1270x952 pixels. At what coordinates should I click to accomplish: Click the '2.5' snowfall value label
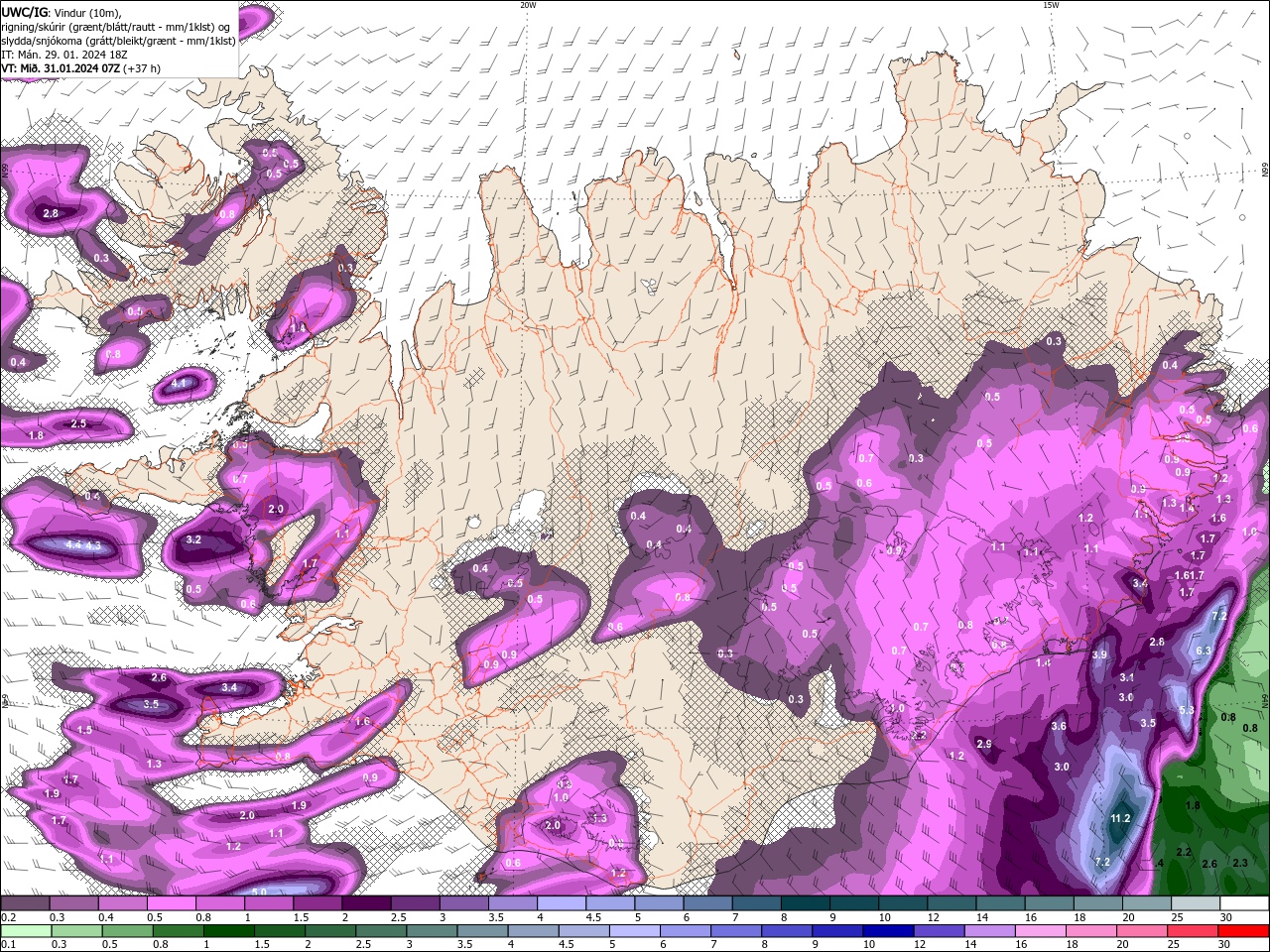click(78, 423)
